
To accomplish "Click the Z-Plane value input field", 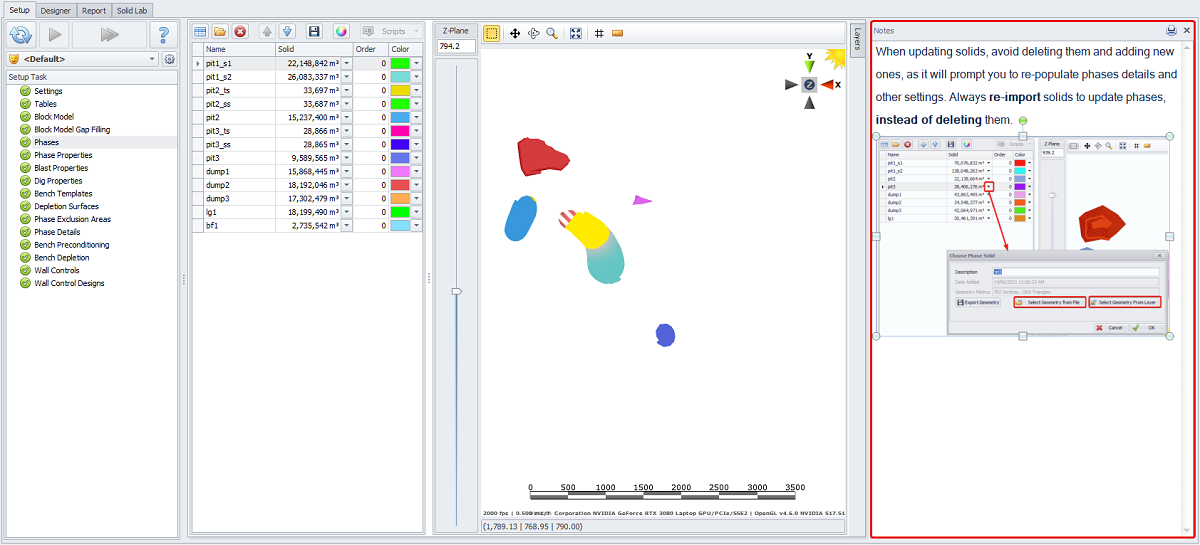I will pyautogui.click(x=456, y=46).
